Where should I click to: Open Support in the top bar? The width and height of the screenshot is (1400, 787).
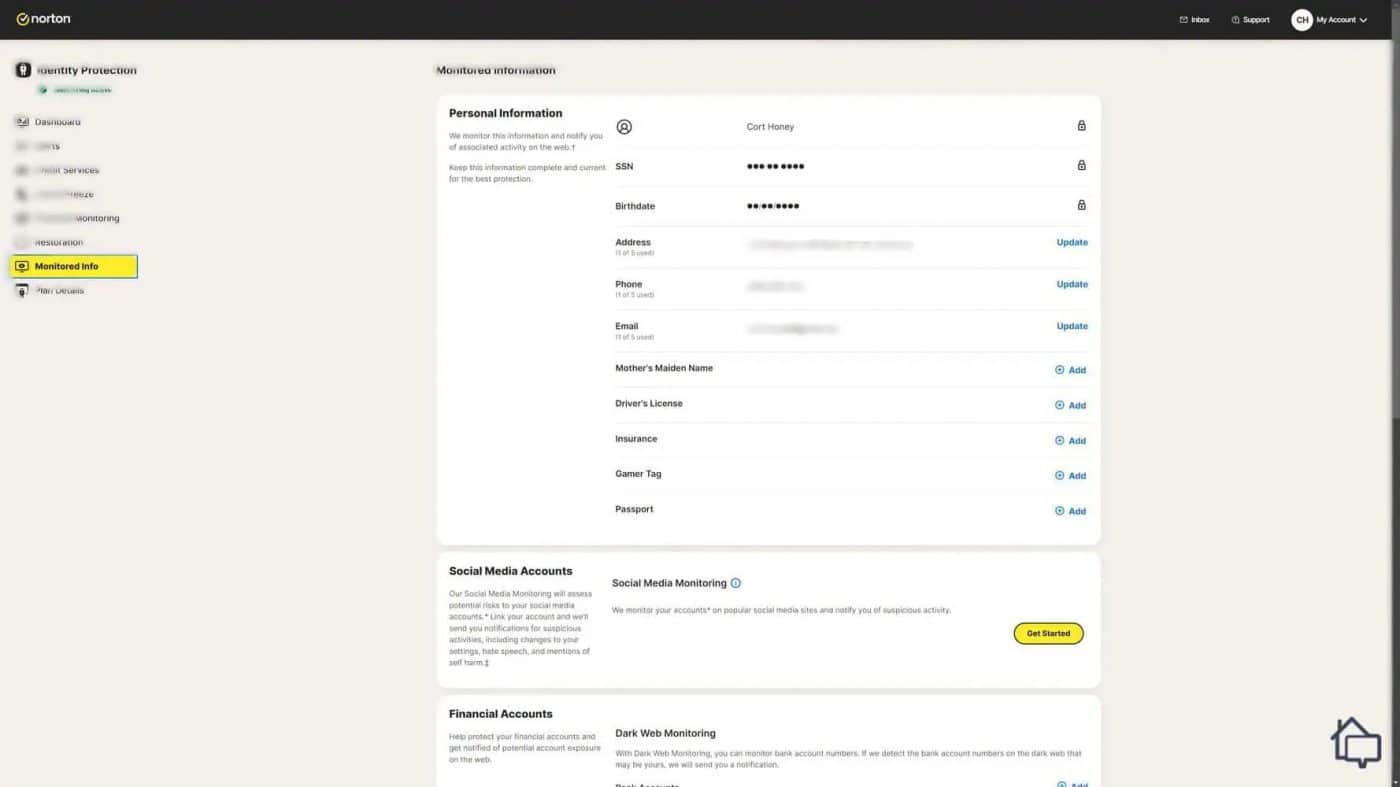click(x=1251, y=20)
